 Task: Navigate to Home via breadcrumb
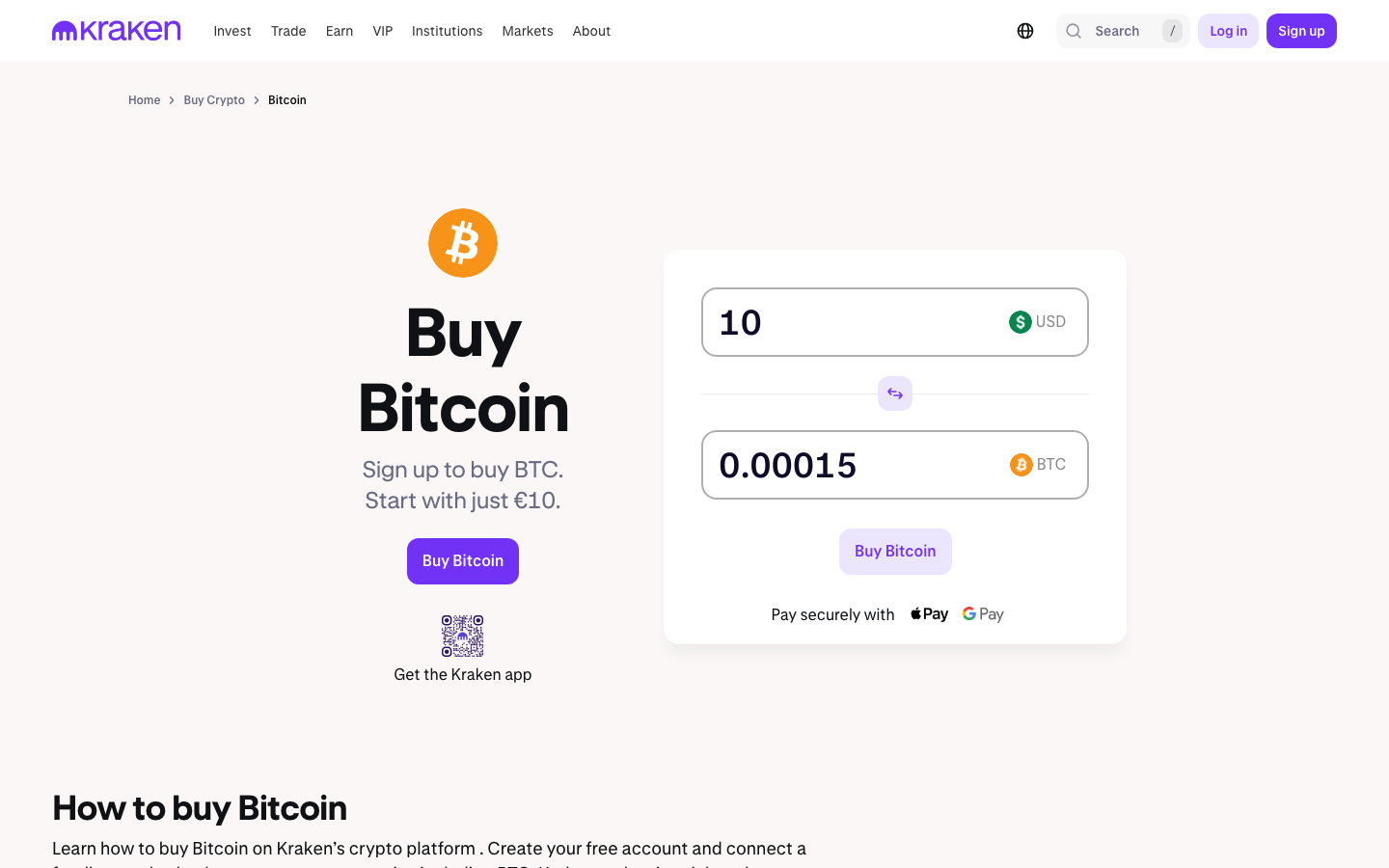tap(145, 99)
